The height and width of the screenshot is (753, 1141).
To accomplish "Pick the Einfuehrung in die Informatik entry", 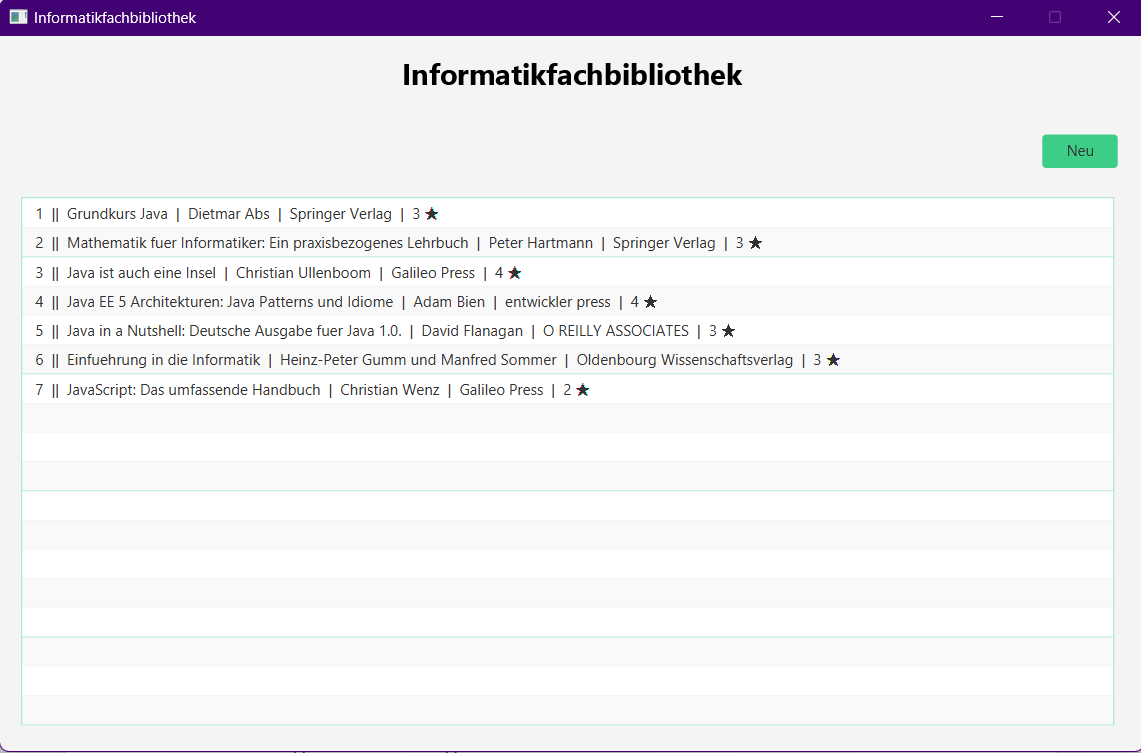I will (x=163, y=360).
